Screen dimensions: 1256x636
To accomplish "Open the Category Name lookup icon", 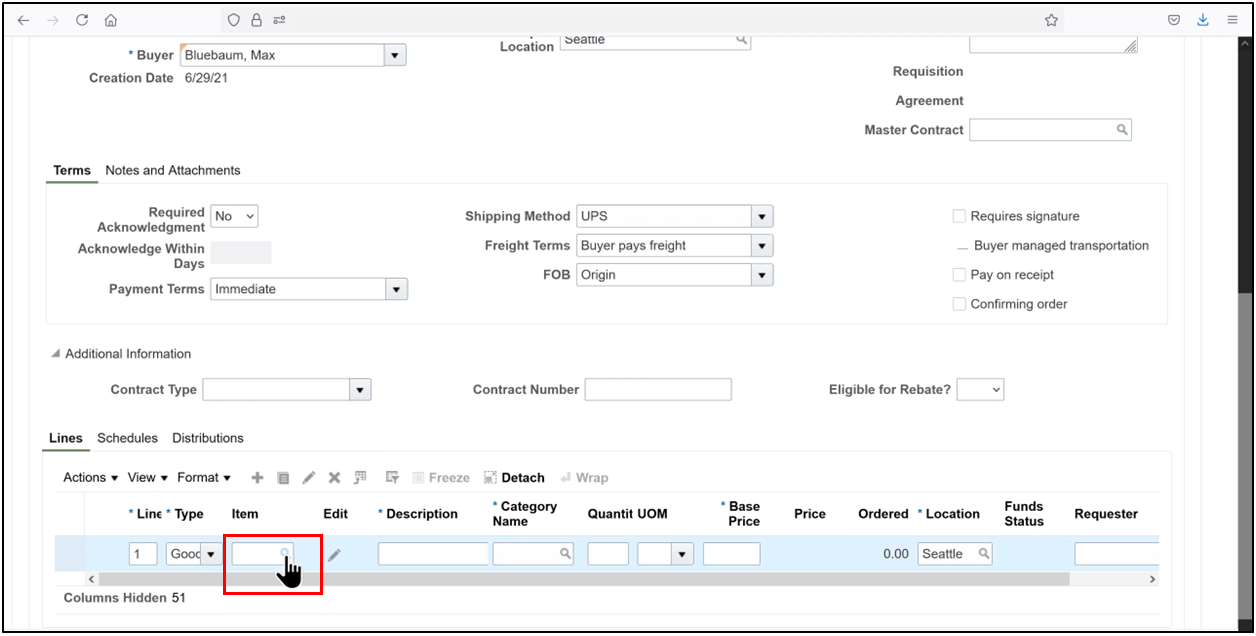I will [x=566, y=553].
